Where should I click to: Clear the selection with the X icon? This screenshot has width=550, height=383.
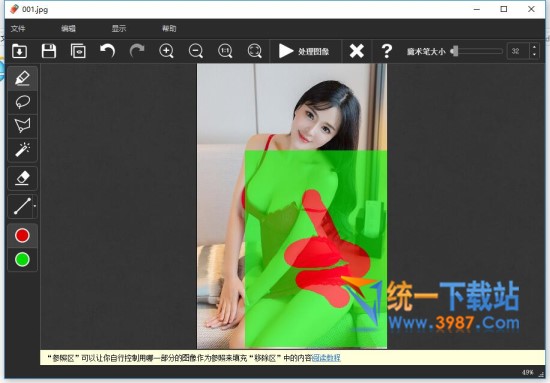(357, 51)
